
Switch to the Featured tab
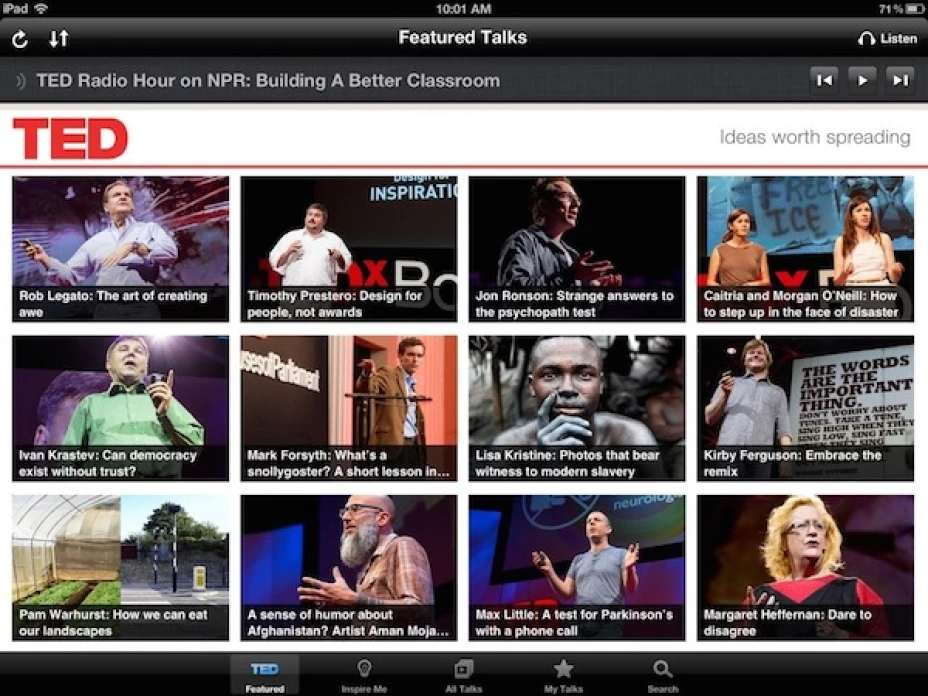(265, 670)
